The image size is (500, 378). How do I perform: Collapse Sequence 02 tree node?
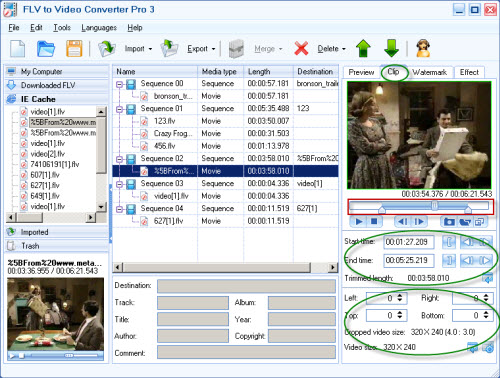pos(119,159)
